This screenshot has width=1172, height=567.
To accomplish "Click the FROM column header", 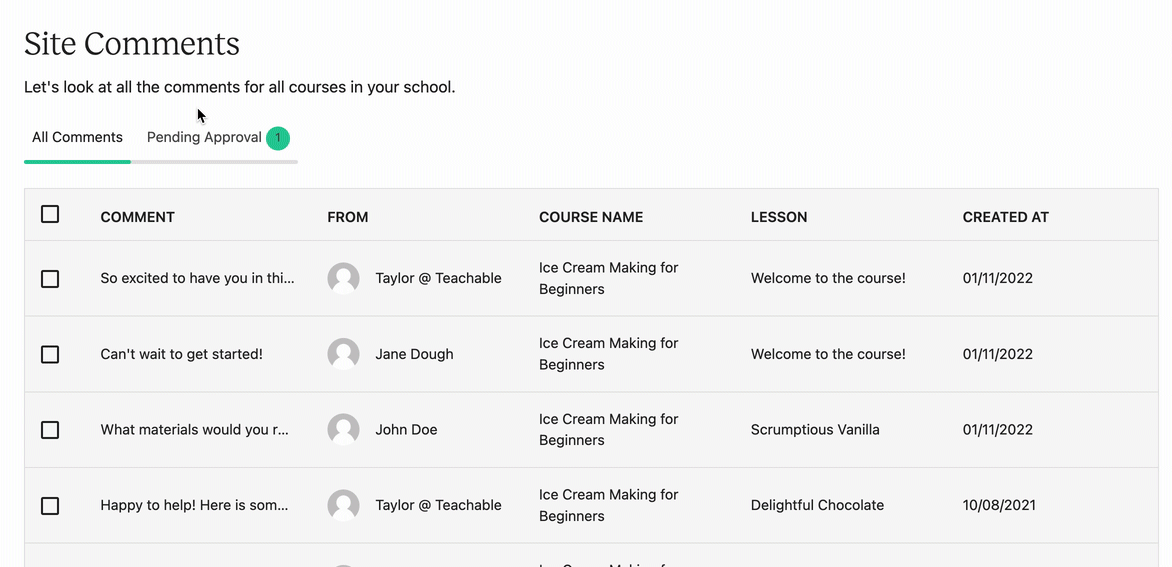I will (x=348, y=217).
